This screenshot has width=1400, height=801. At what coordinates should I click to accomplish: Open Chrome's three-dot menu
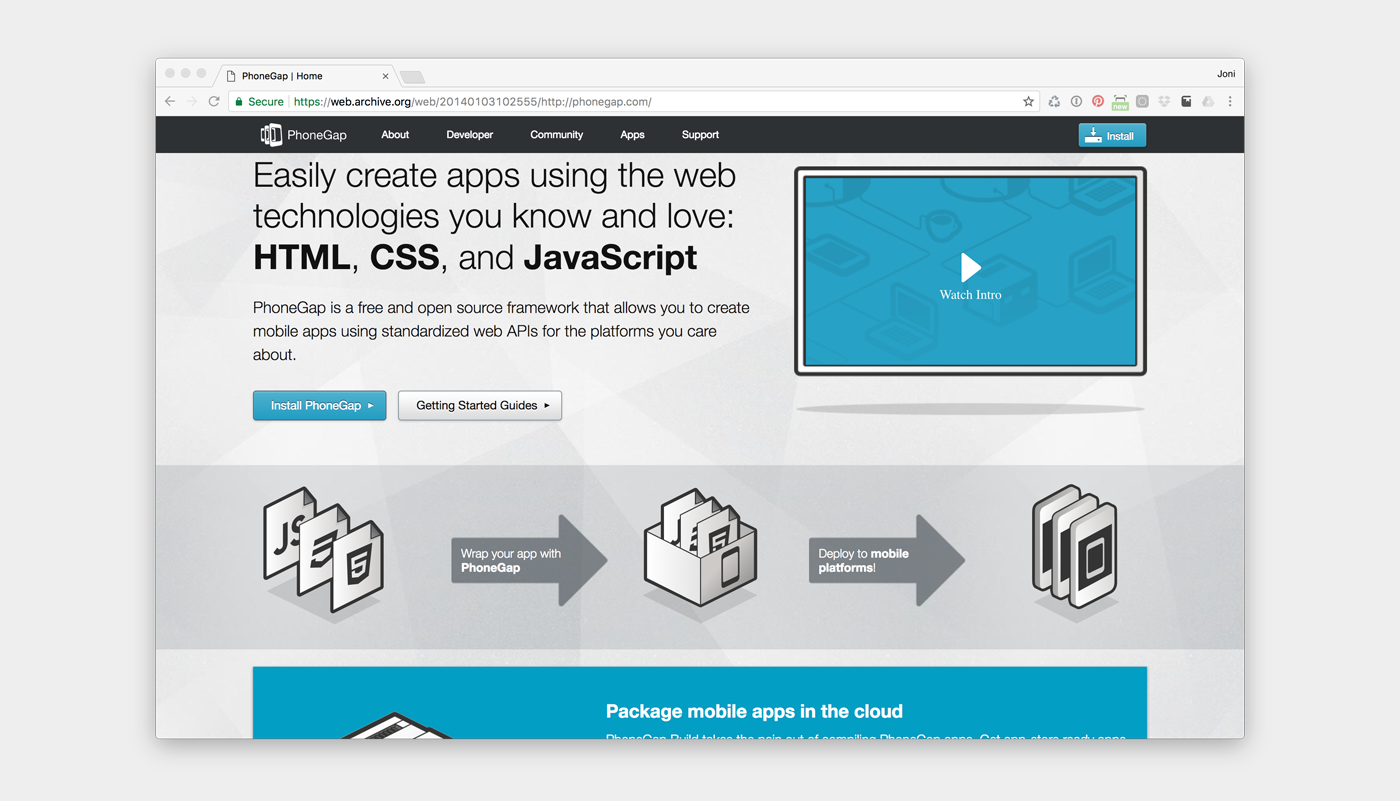click(1230, 101)
